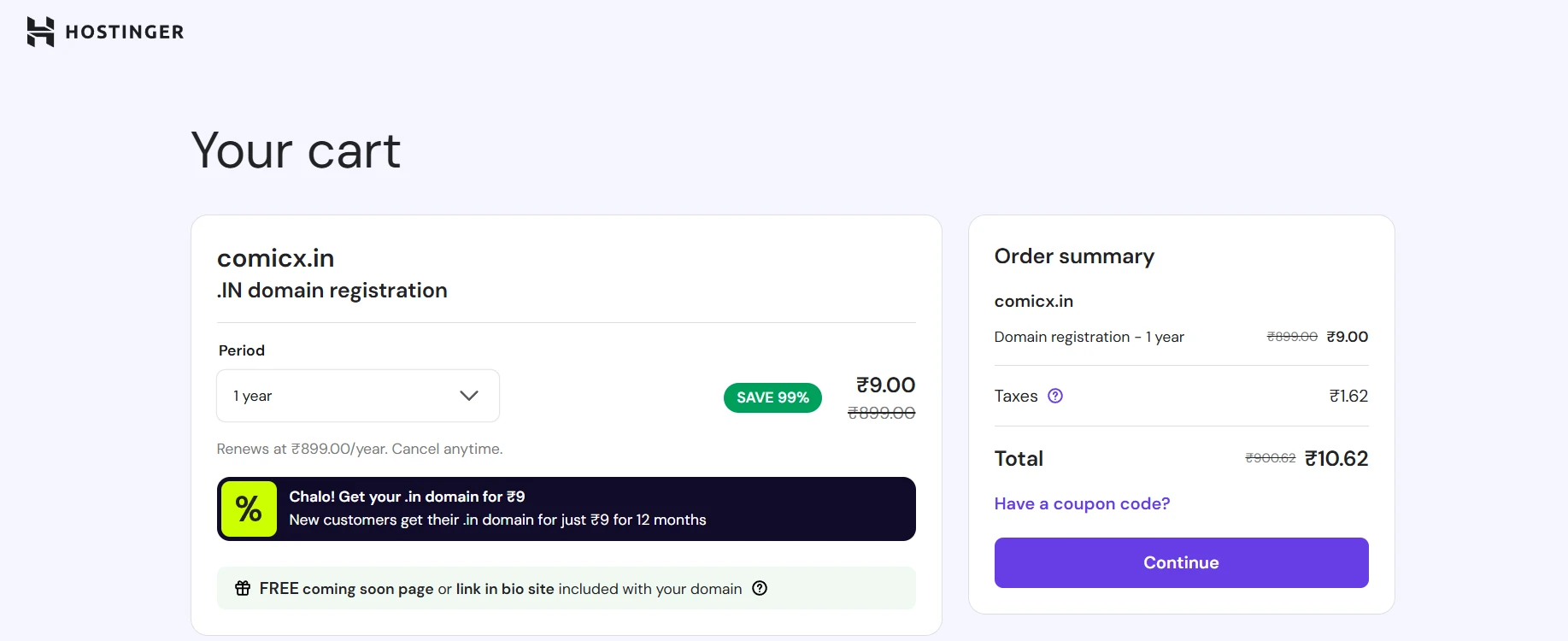This screenshot has width=1568, height=641.
Task: Click the chevron on the 1 year selector
Action: pyautogui.click(x=468, y=396)
